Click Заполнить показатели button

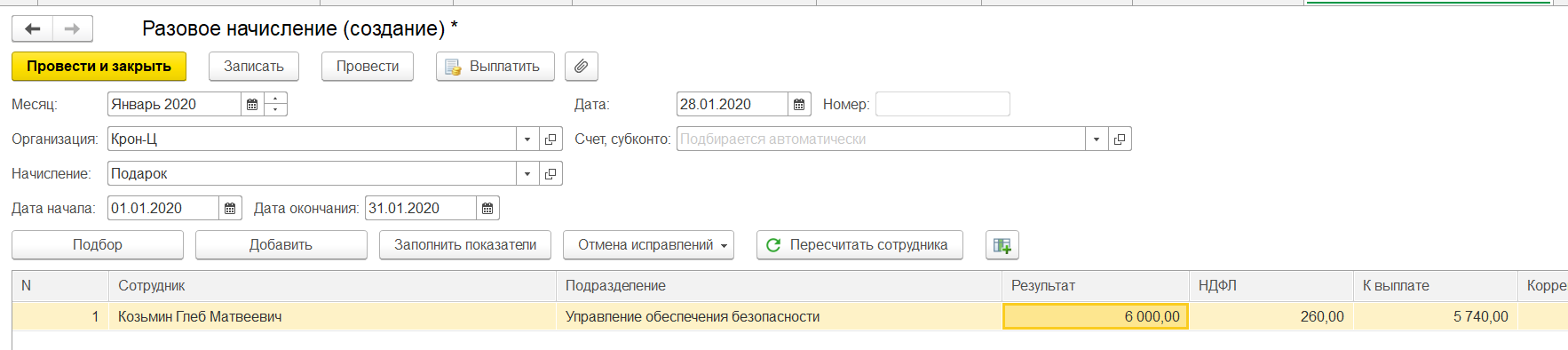coord(465,245)
